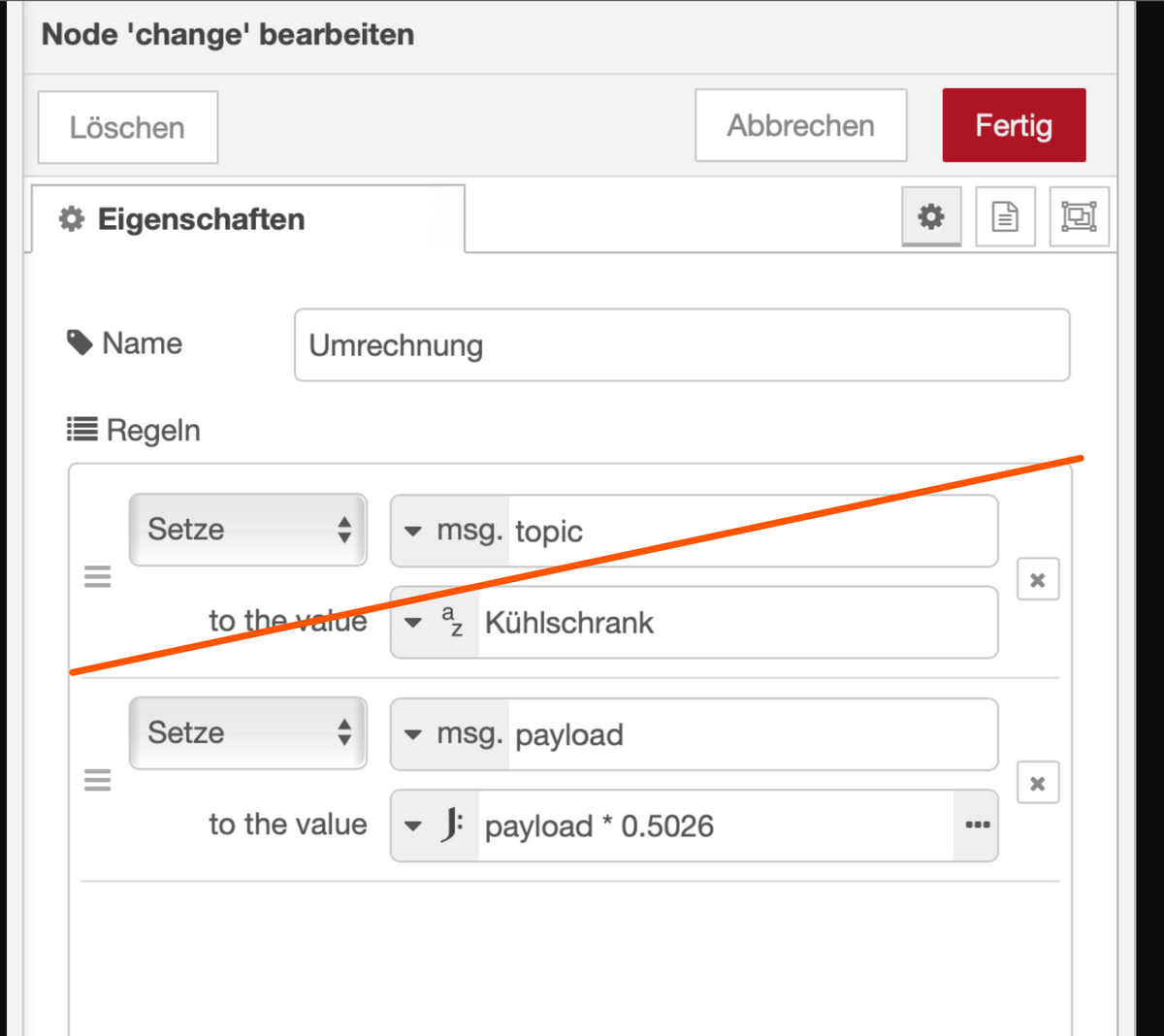Click the Abbrechen button
1164x1036 pixels.
(x=800, y=125)
